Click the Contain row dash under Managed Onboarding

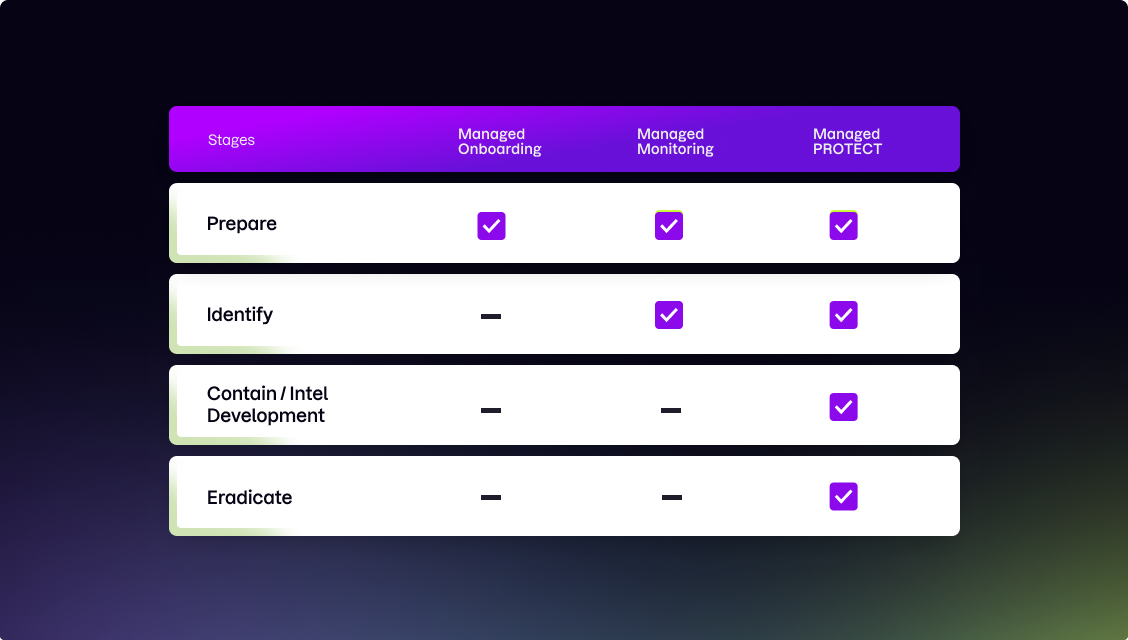pyautogui.click(x=491, y=411)
